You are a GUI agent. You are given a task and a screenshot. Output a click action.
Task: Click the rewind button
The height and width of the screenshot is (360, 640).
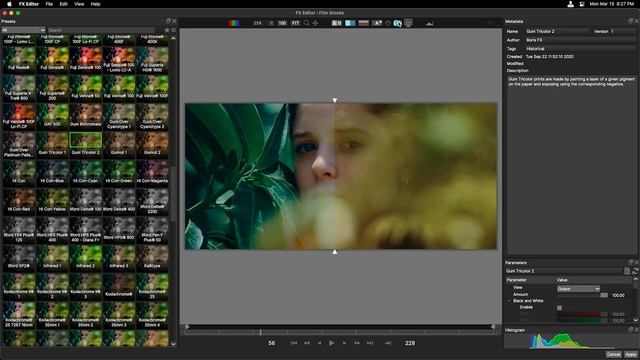click(307, 343)
